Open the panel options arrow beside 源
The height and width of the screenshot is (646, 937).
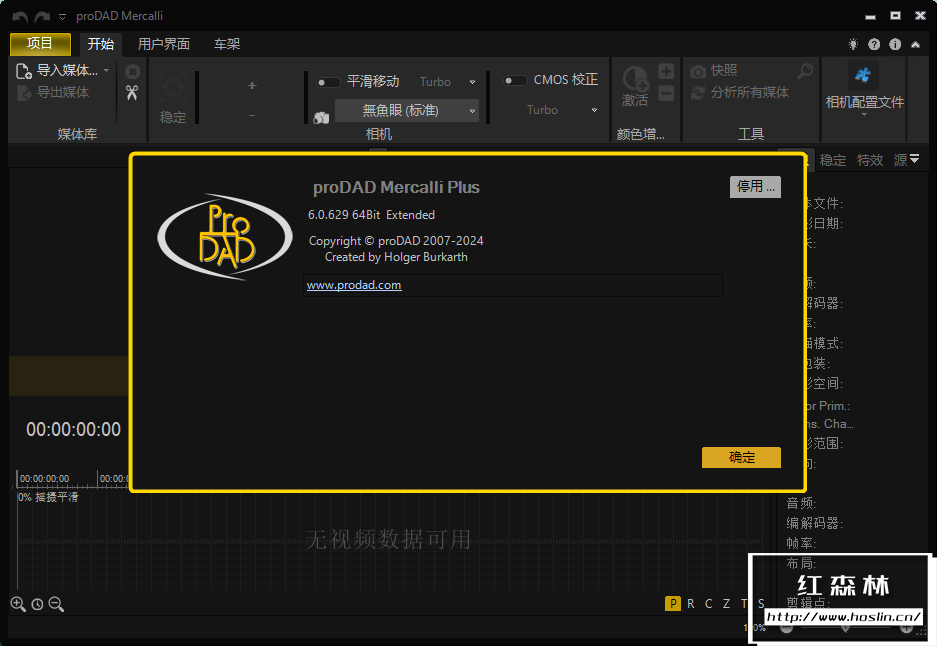click(915, 159)
